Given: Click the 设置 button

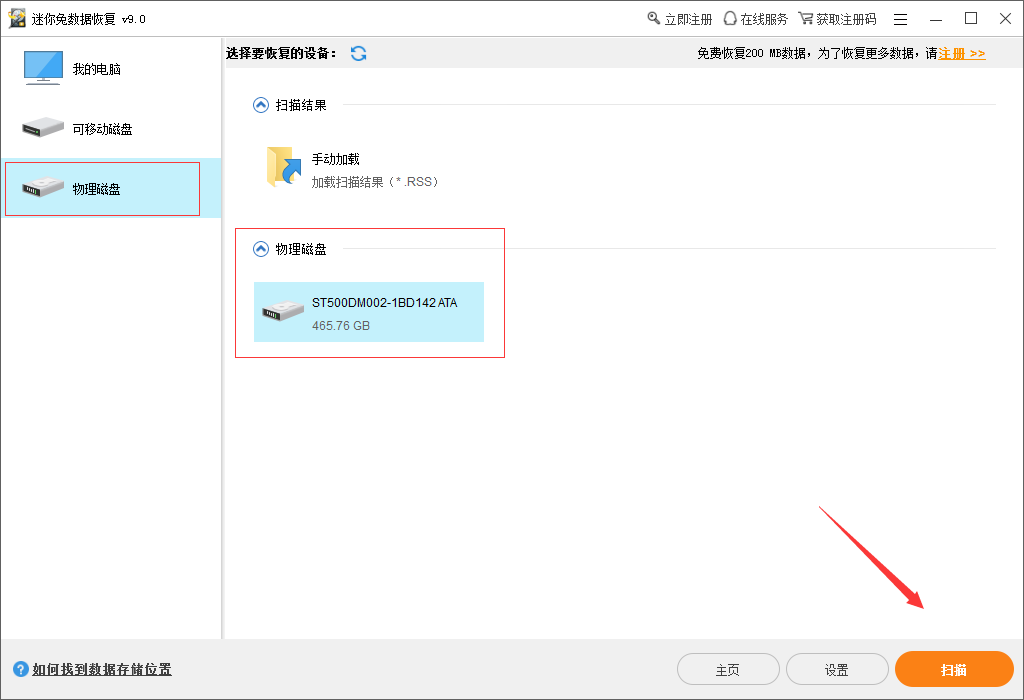Looking at the screenshot, I should (837, 669).
